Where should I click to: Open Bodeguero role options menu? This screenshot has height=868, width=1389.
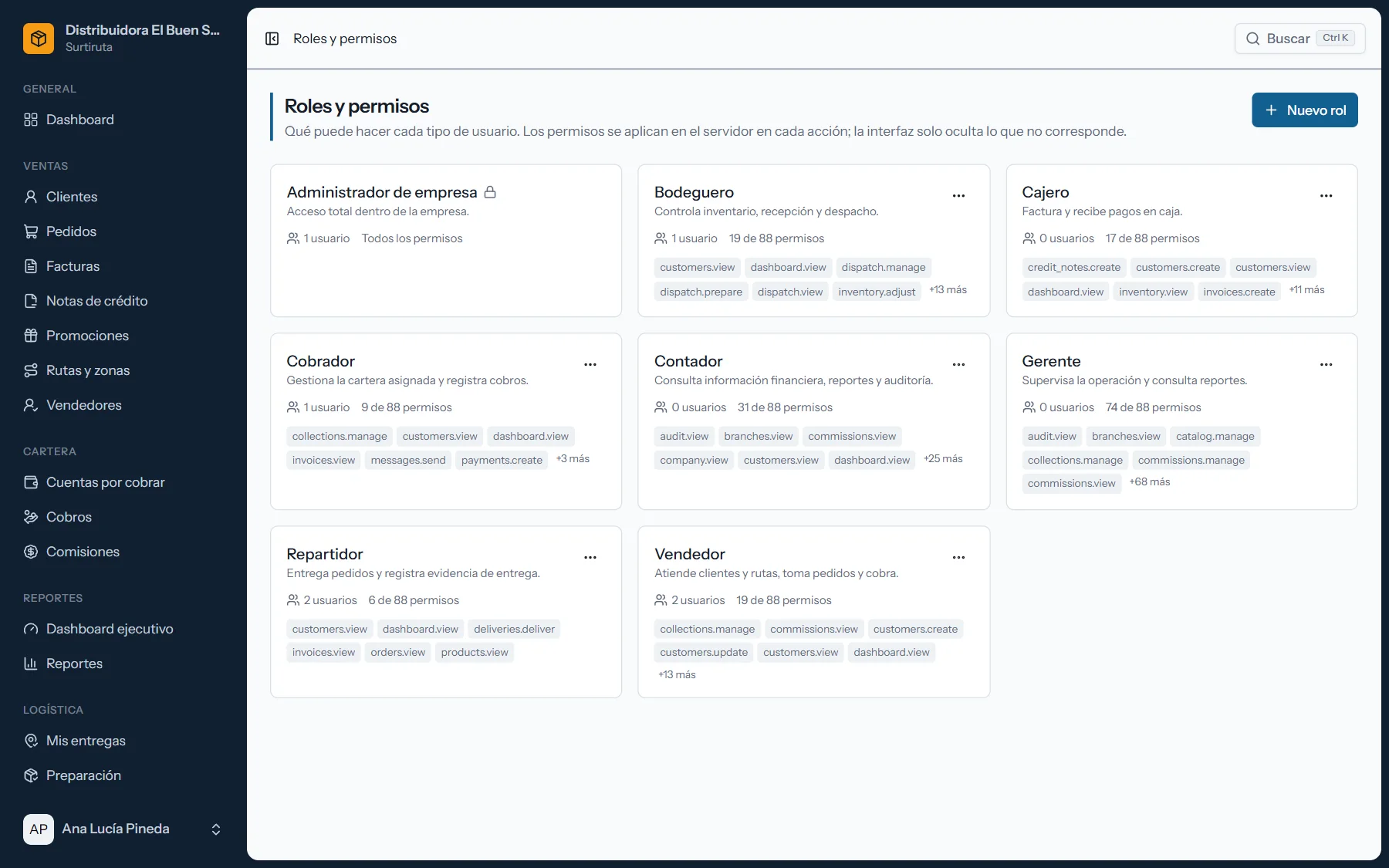coord(958,196)
